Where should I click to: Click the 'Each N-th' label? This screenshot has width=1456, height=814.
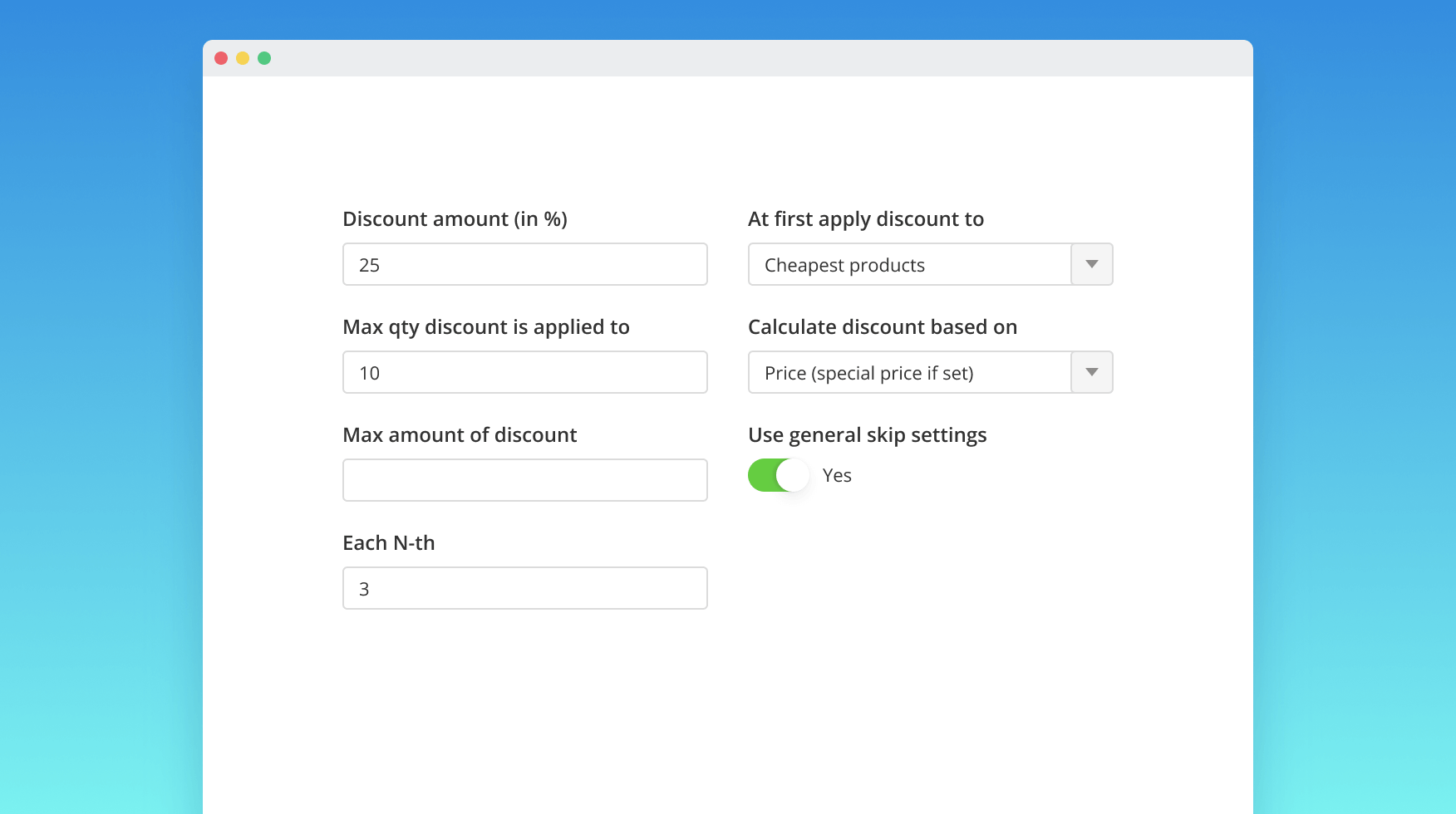point(389,543)
